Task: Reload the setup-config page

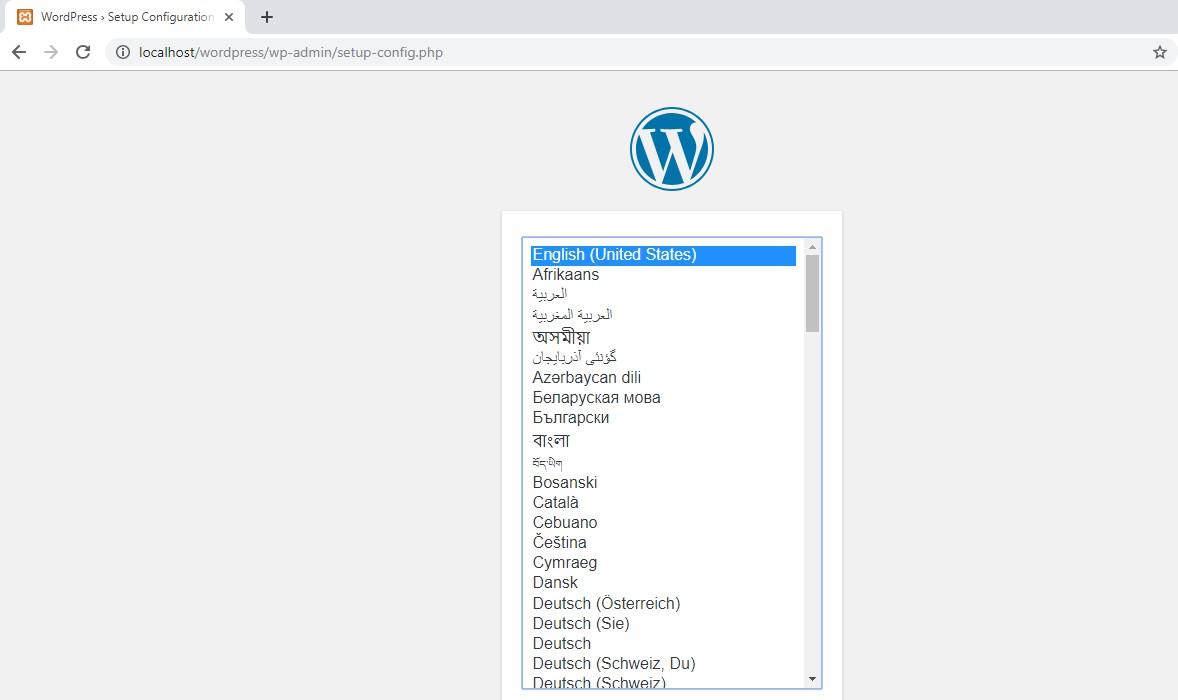Action: (x=83, y=52)
